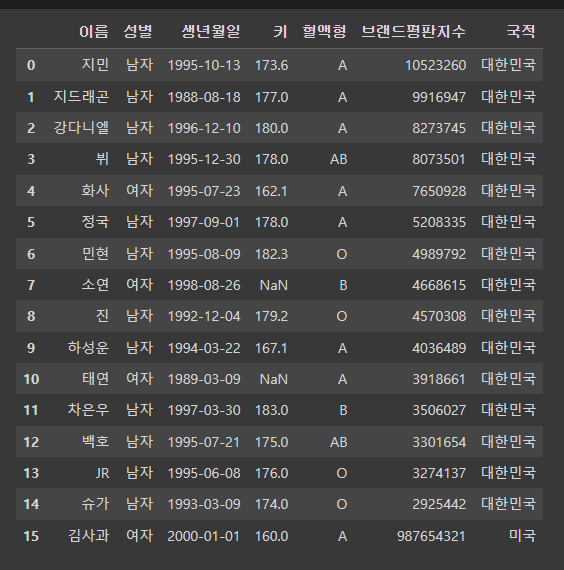564x570 pixels.
Task: Click brand index 987654321
Action: point(432,536)
